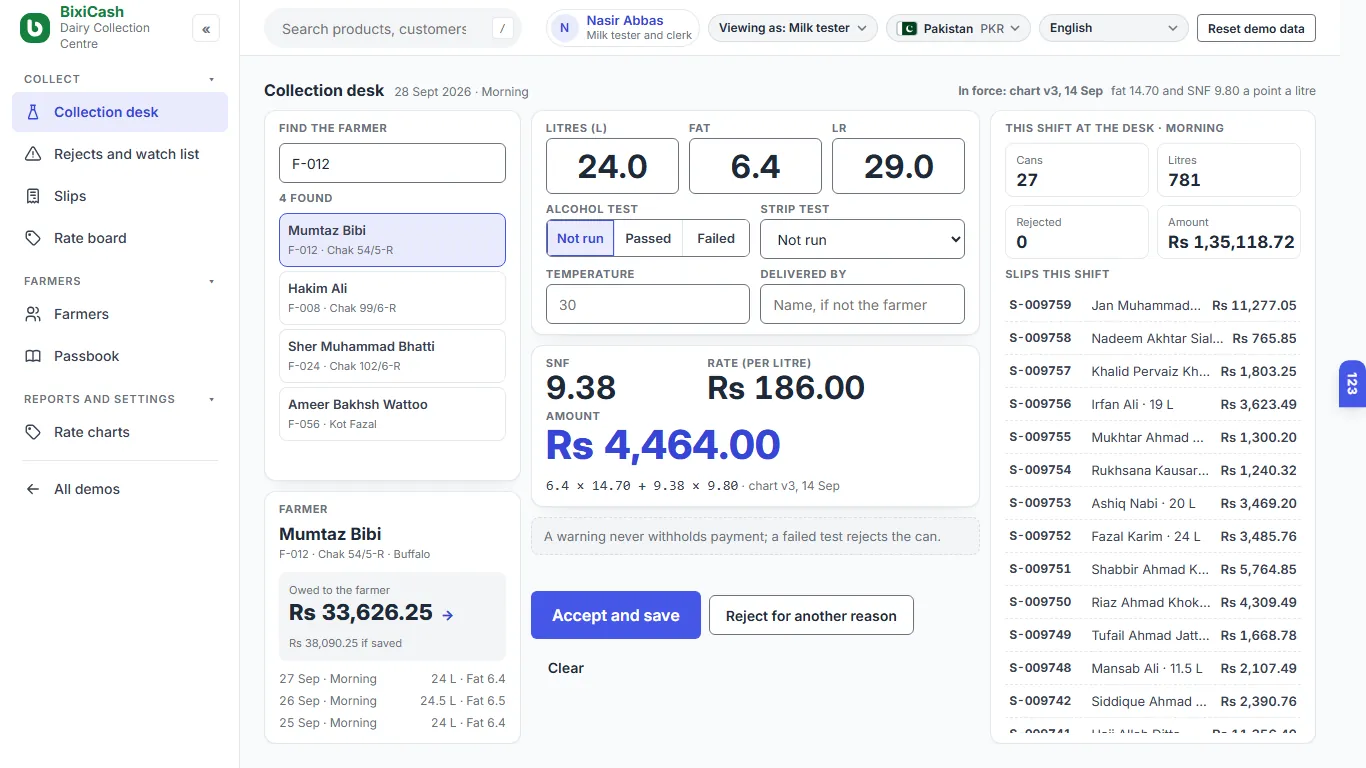Open the Passbook page
Screen dimensions: 1366x768
coord(120,356)
